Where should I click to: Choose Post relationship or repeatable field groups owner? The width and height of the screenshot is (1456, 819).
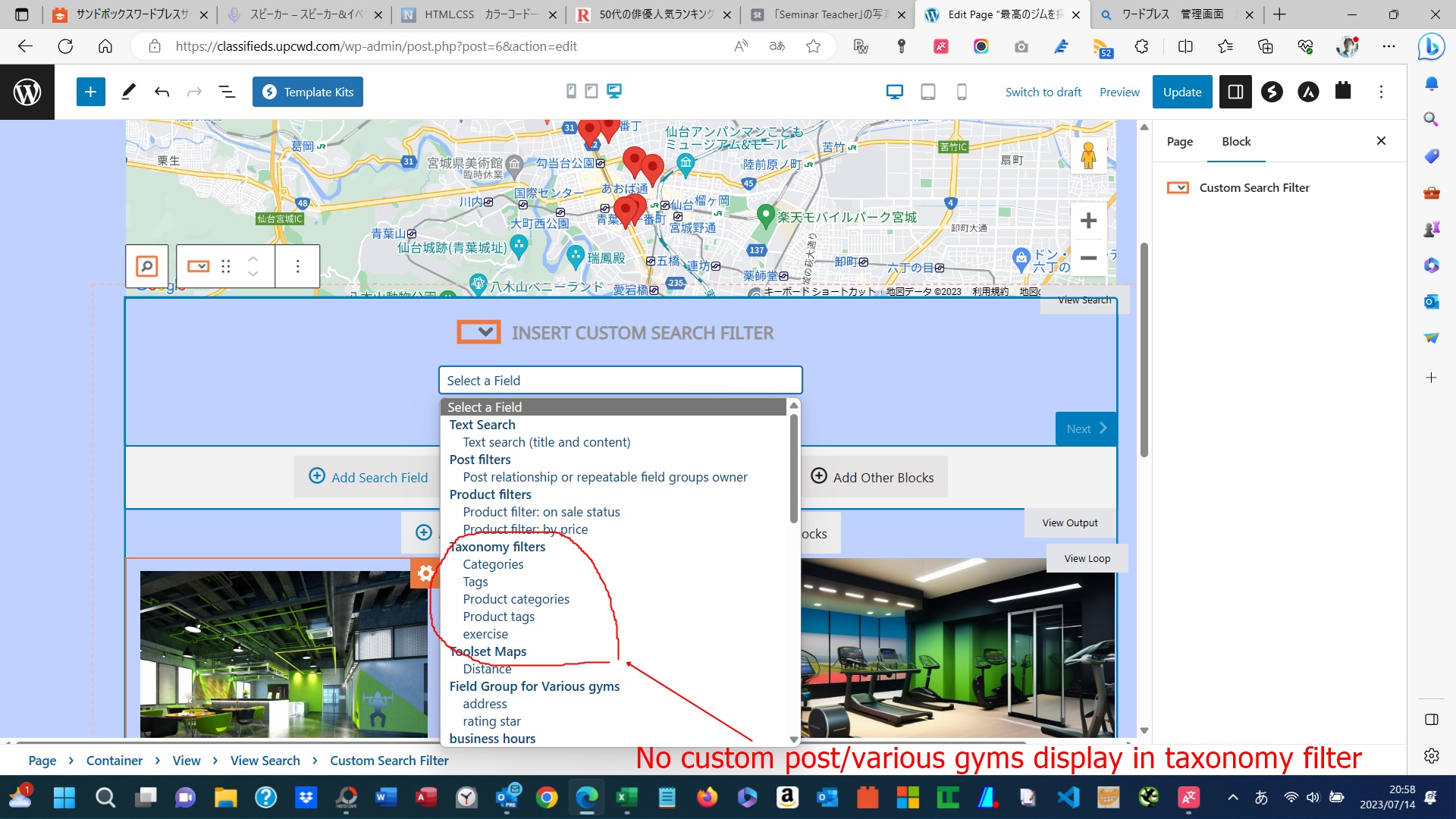pos(605,477)
